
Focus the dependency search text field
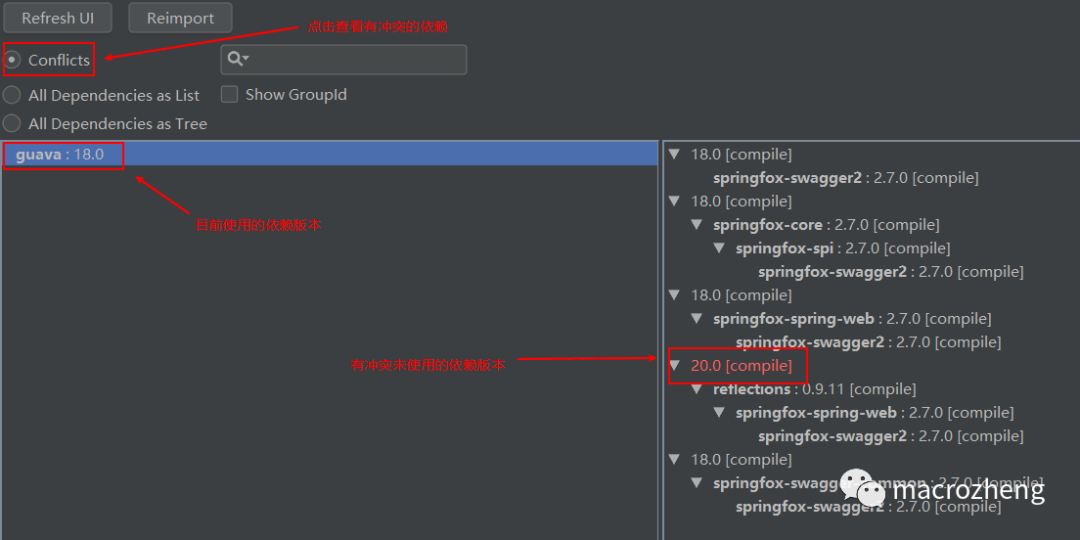tap(344, 59)
